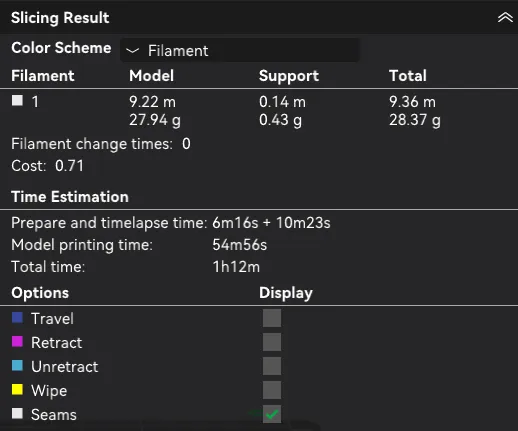
Task: Select the Model column header
Action: [x=152, y=76]
